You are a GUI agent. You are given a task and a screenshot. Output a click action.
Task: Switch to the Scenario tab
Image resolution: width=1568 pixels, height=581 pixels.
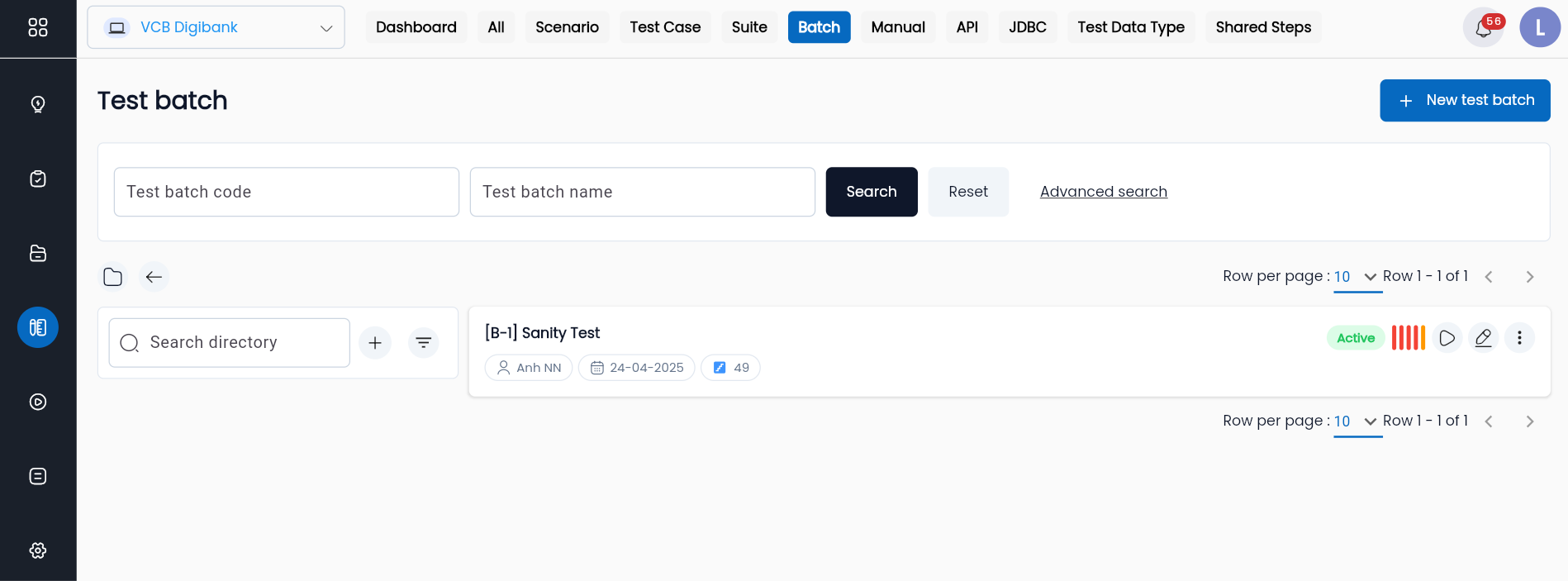click(x=567, y=27)
